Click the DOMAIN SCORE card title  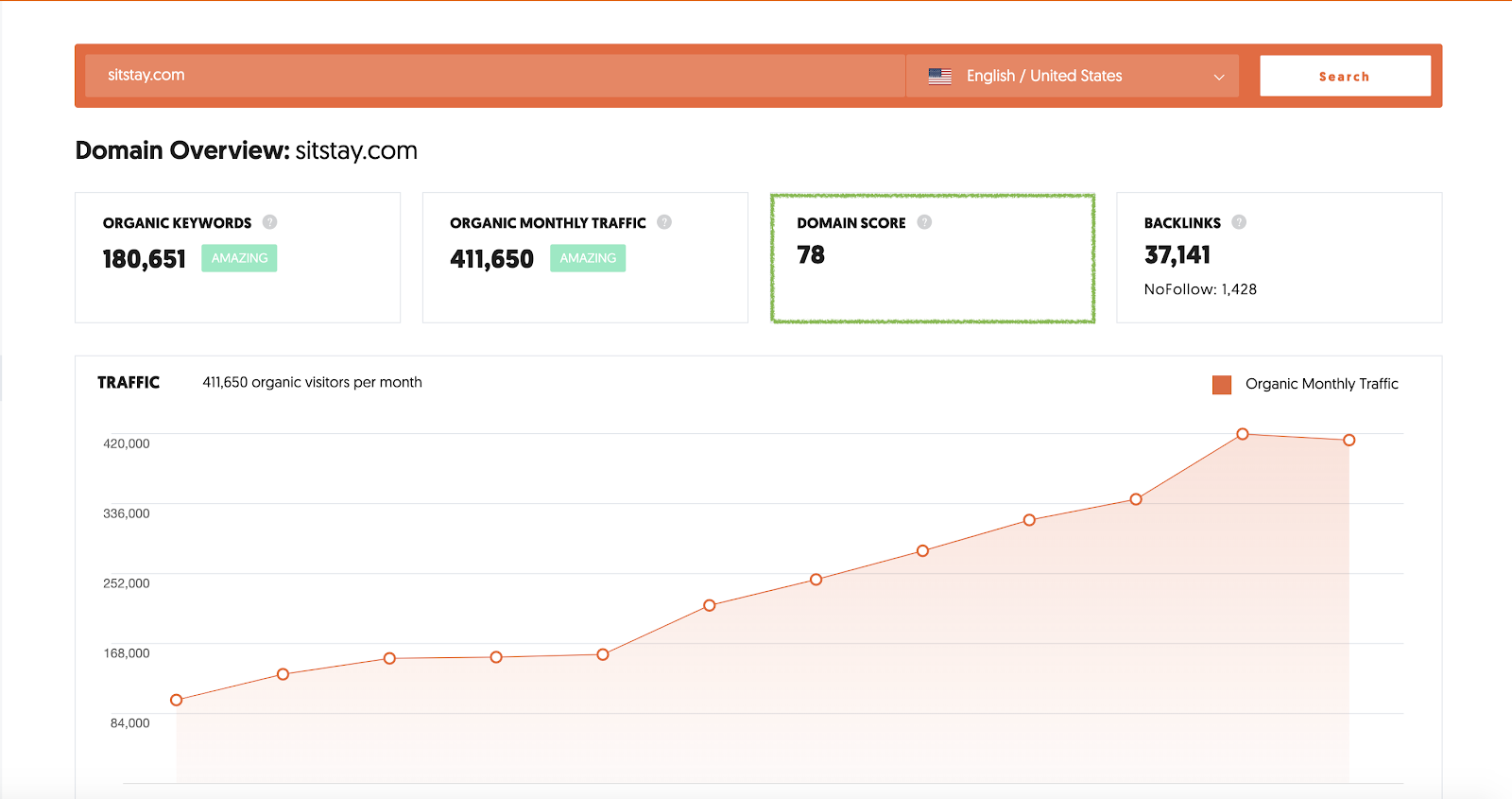click(851, 223)
